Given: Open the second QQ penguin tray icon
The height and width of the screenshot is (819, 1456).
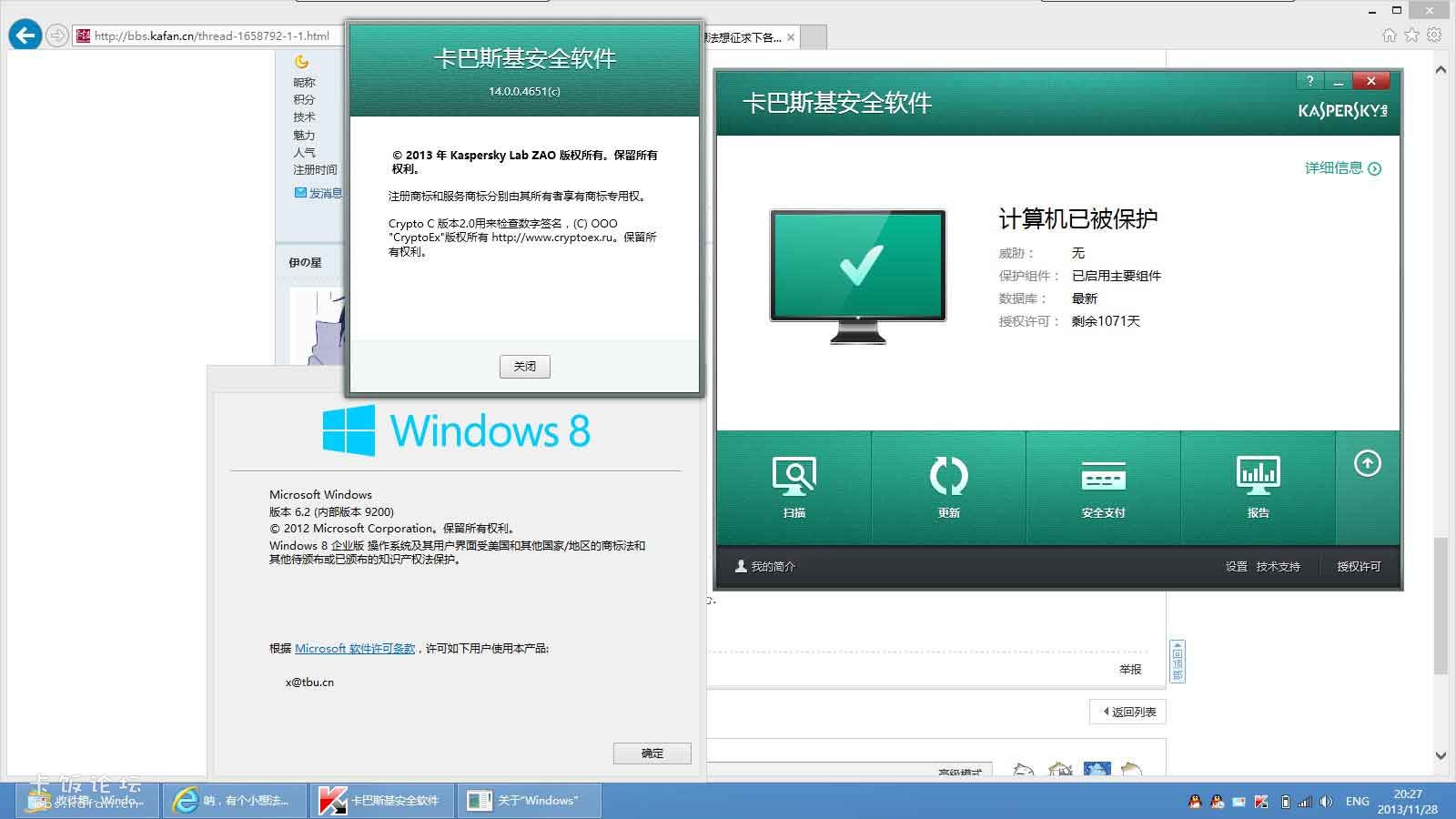Looking at the screenshot, I should 1217,802.
